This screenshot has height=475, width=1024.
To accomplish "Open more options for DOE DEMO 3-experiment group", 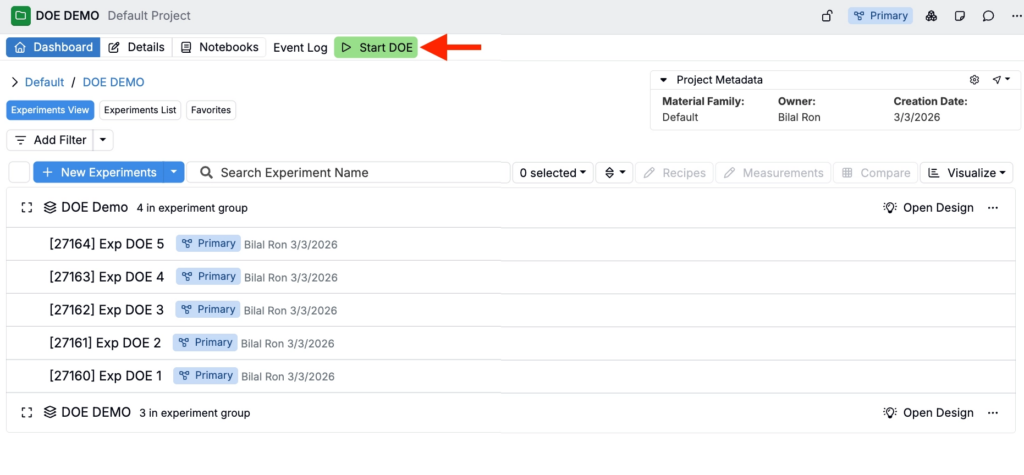I will coord(993,413).
